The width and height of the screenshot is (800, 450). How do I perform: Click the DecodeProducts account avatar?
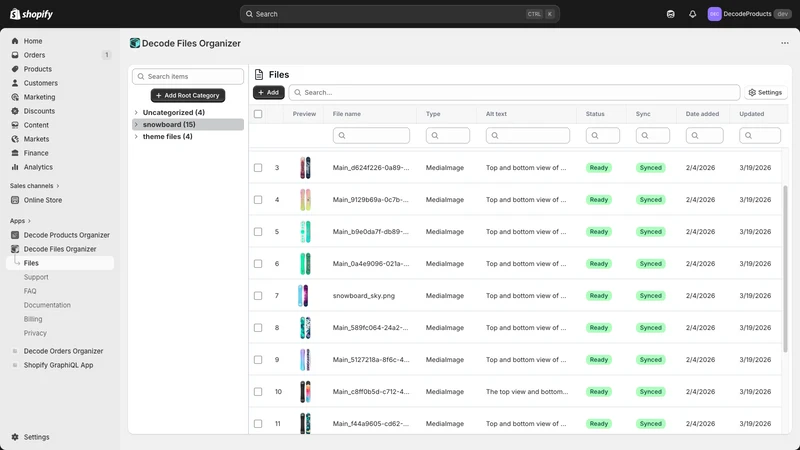tap(714, 14)
